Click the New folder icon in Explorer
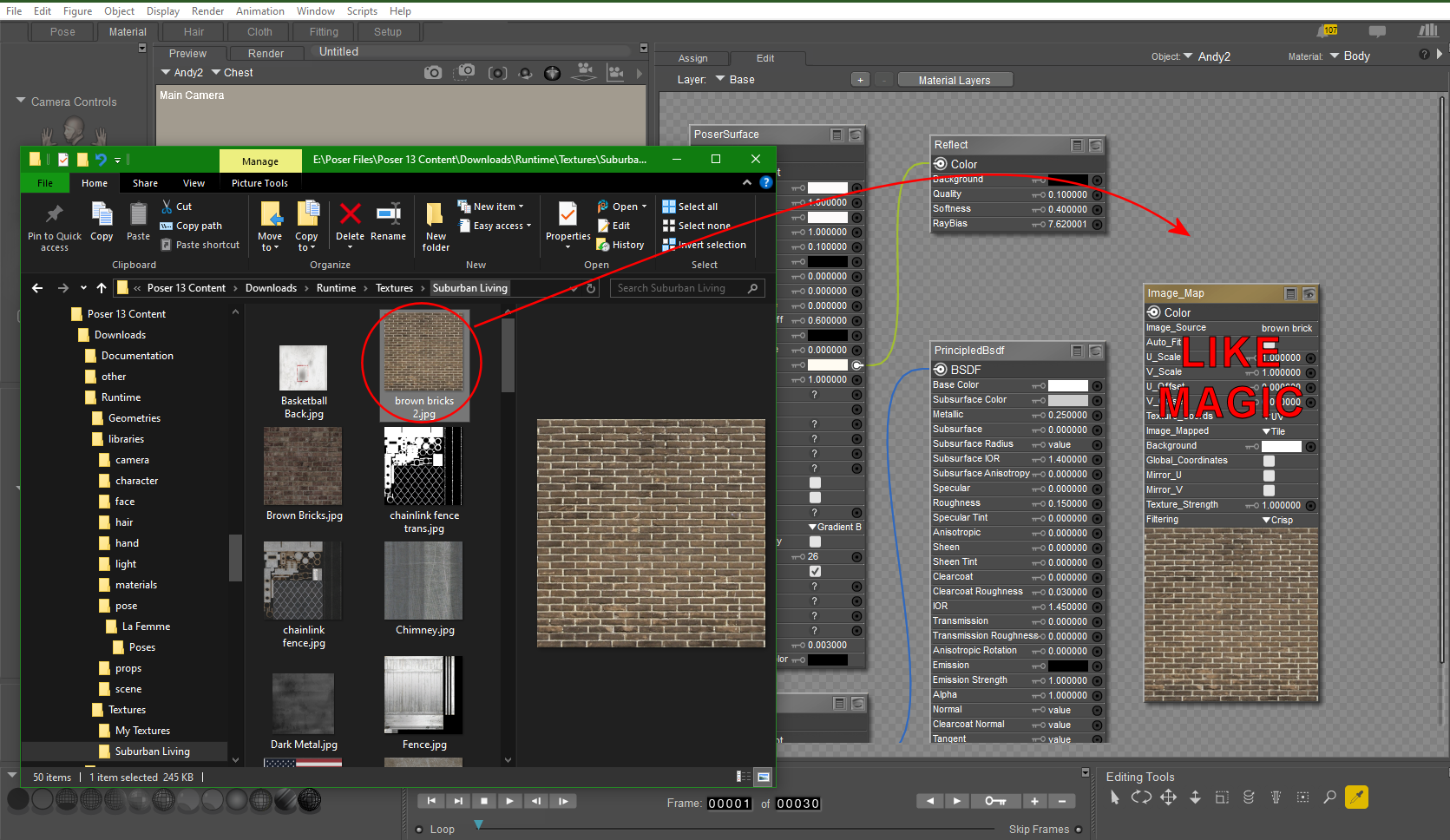The height and width of the screenshot is (840, 1450). pos(436,226)
